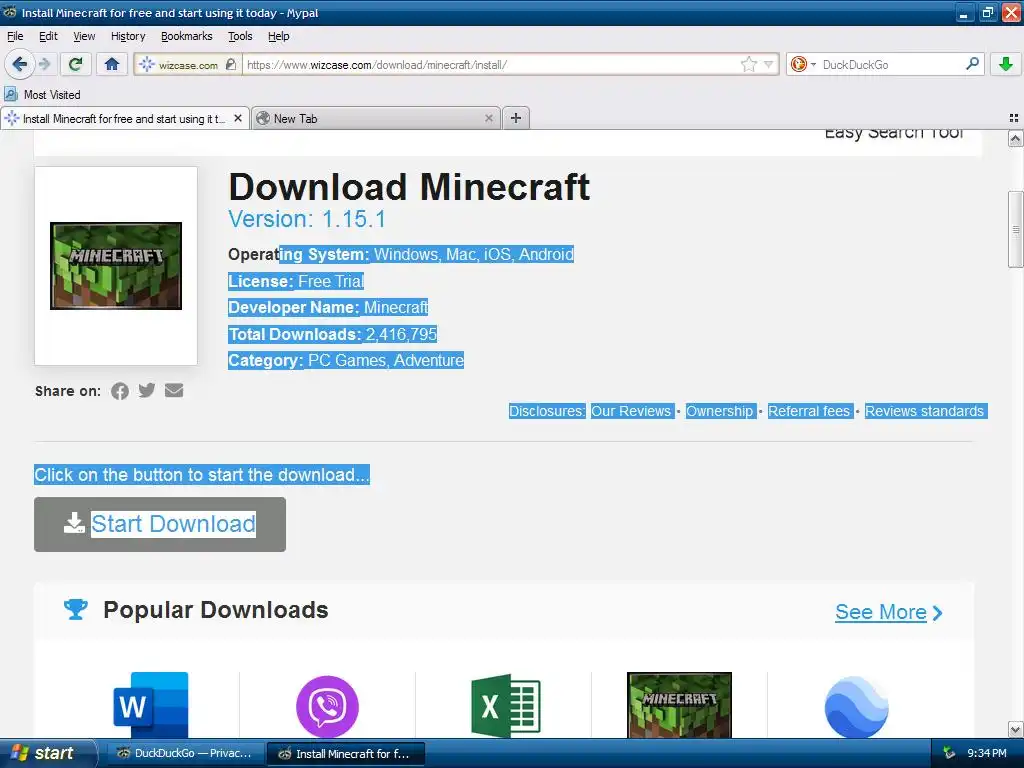This screenshot has height=768, width=1024.
Task: Switch to the New Tab tab
Action: tap(376, 118)
